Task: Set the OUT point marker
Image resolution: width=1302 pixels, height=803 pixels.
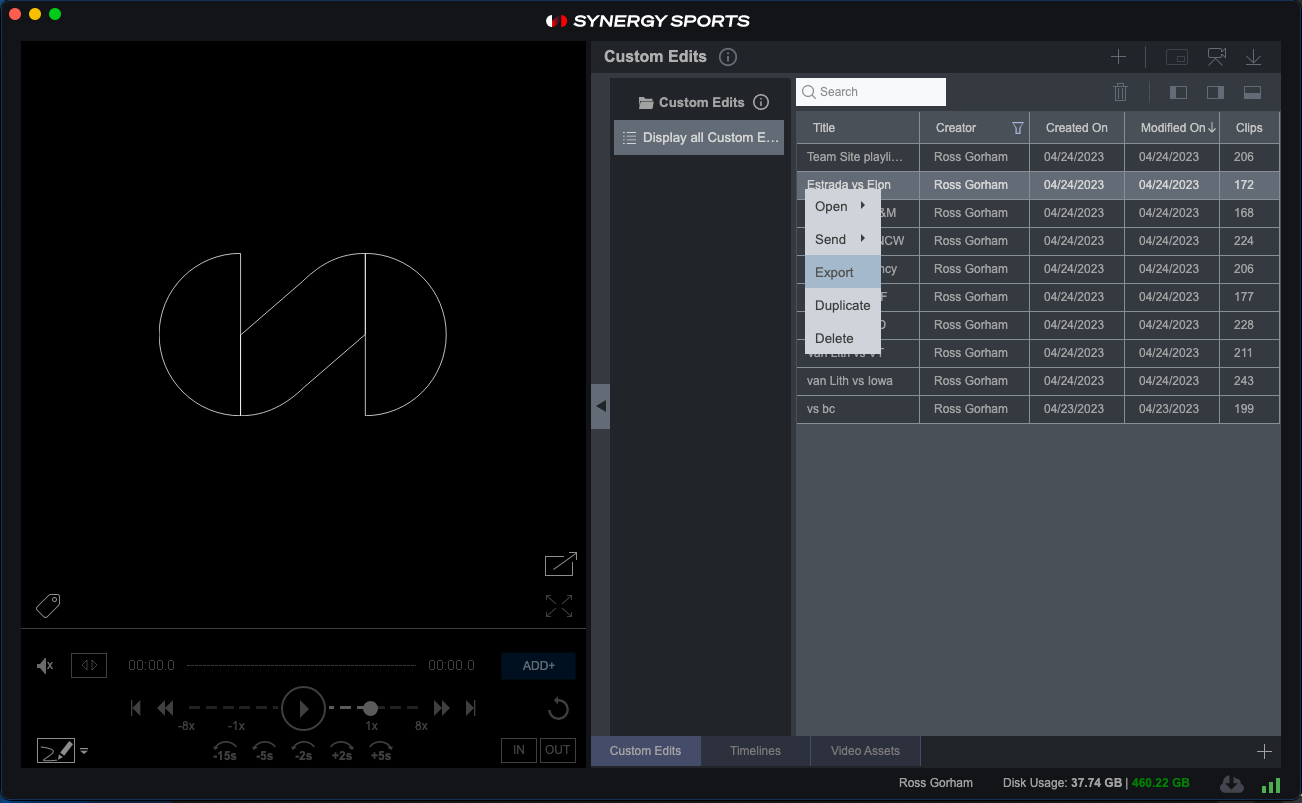Action: 558,750
